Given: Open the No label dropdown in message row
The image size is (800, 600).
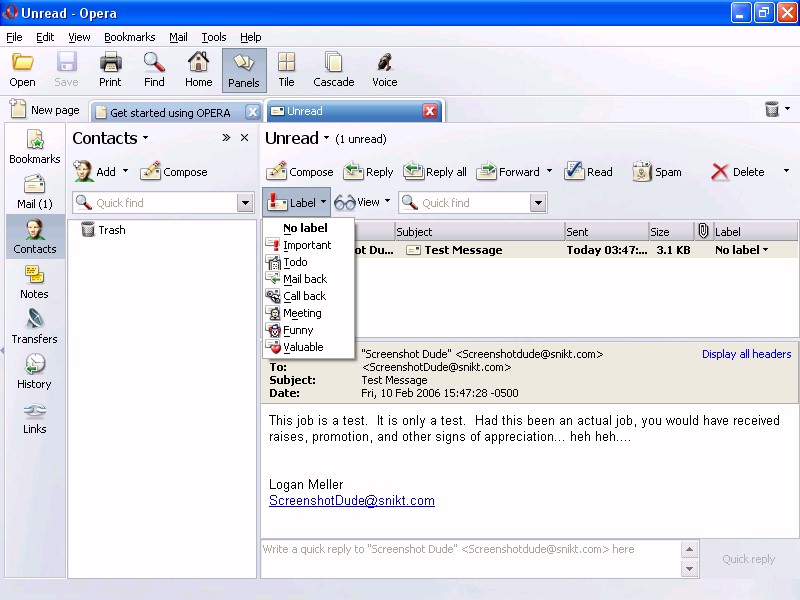Looking at the screenshot, I should tap(742, 250).
